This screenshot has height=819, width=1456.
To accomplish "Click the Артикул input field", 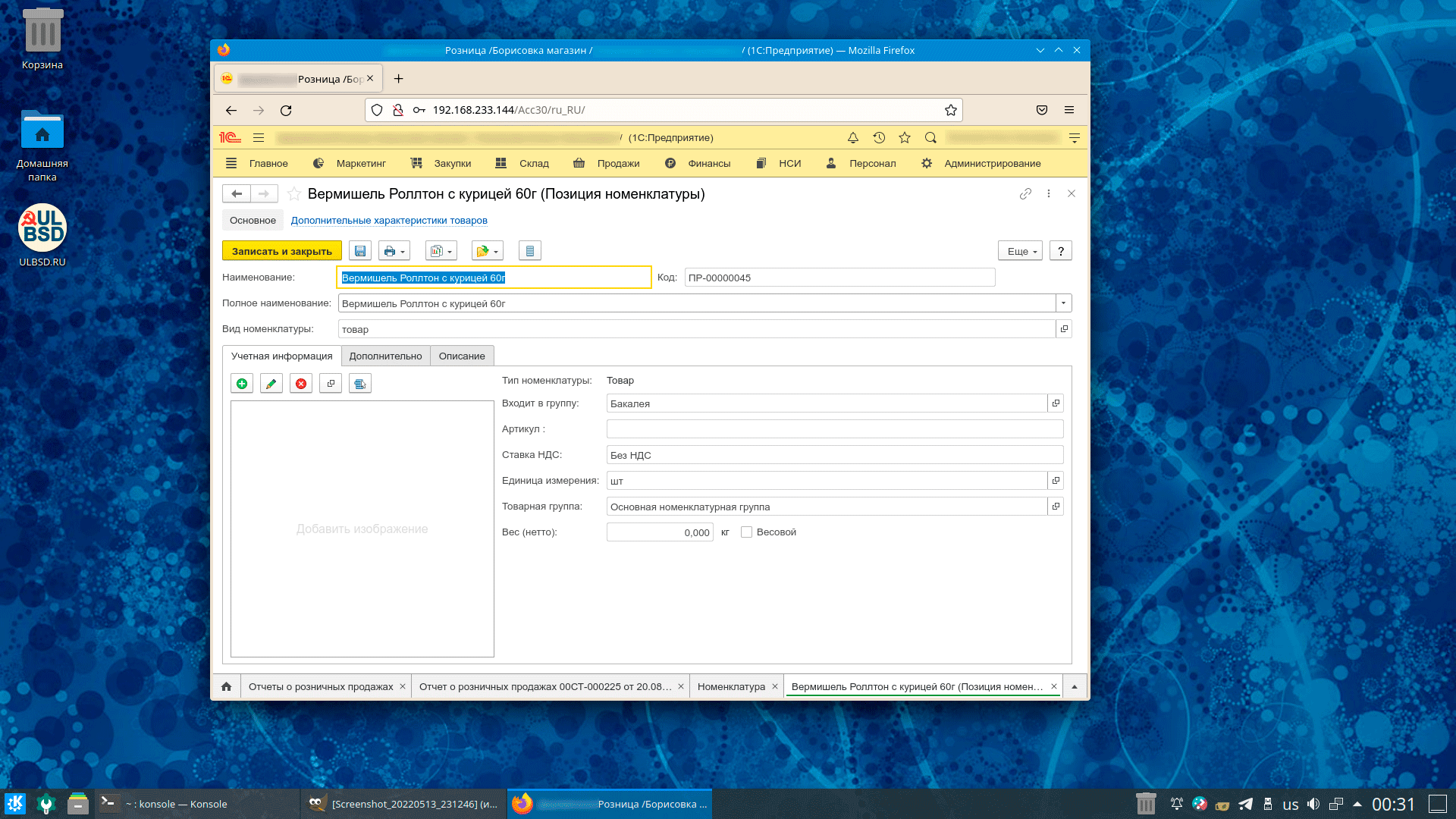I will tap(834, 429).
